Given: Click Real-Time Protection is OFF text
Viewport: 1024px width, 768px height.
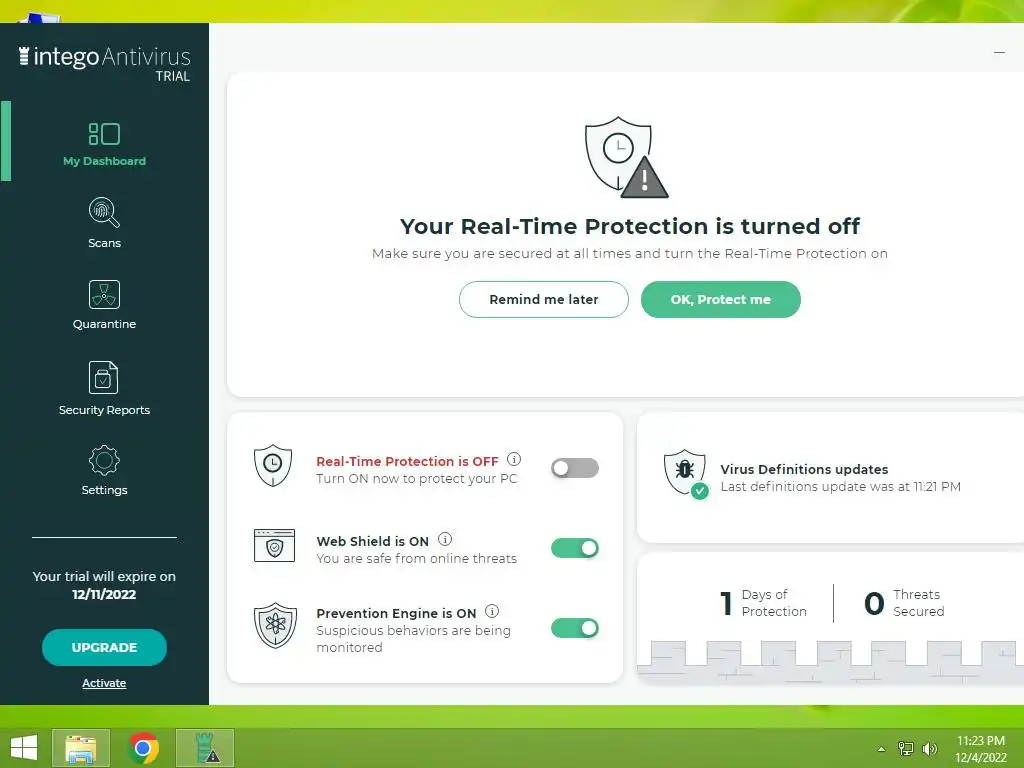Looking at the screenshot, I should (407, 461).
